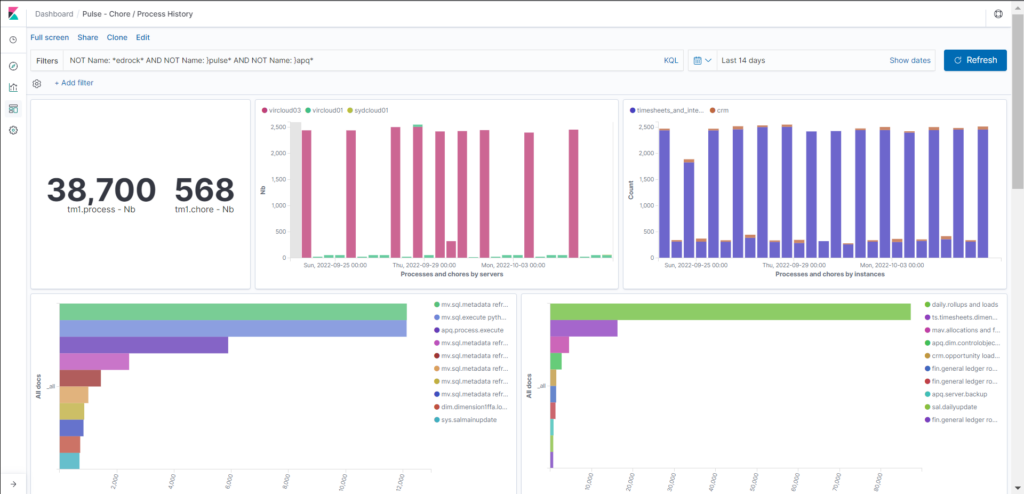
Task: Switch query language via KQL
Action: point(670,61)
